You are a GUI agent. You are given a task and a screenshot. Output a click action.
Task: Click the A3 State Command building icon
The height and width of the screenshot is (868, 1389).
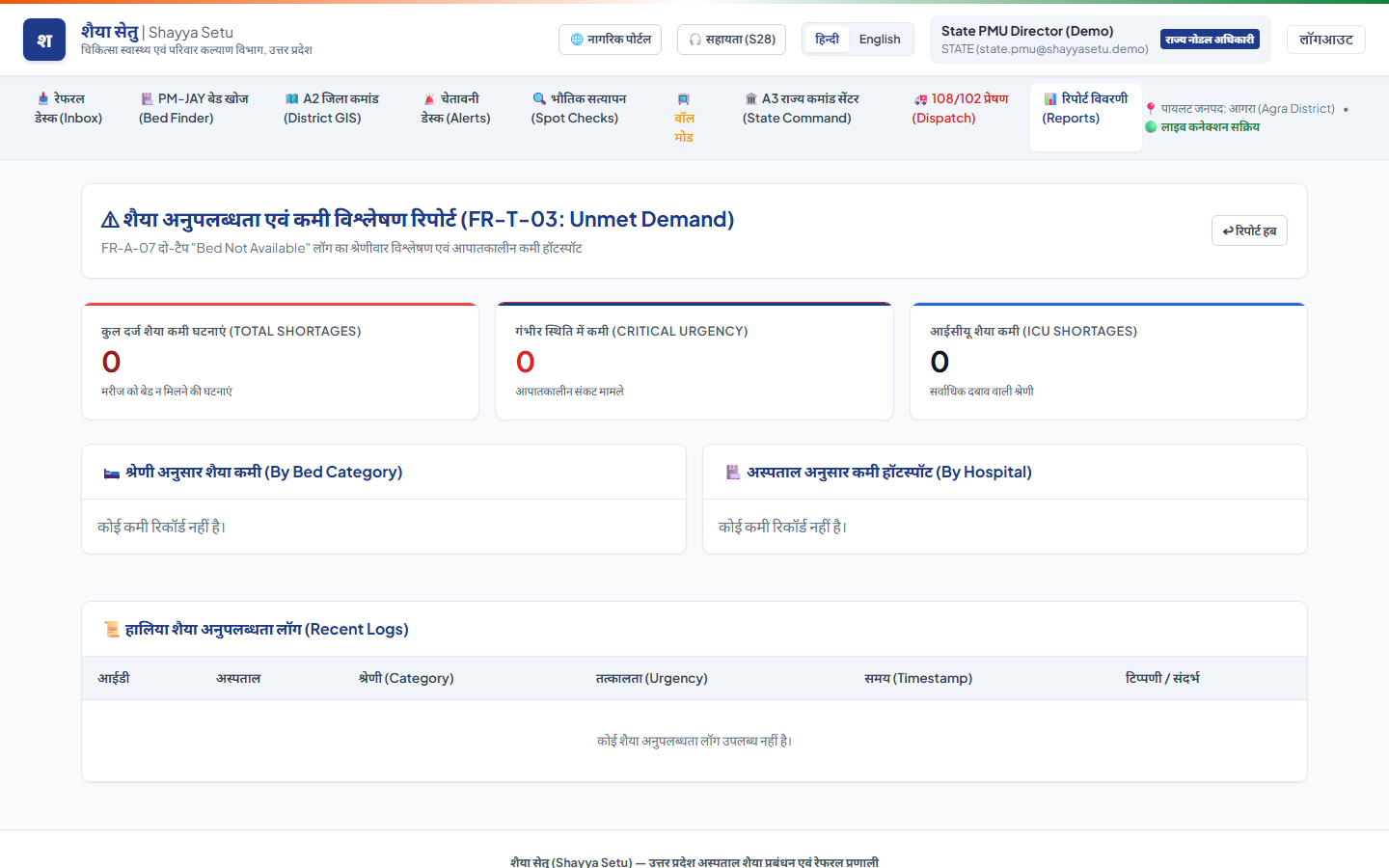click(x=750, y=98)
